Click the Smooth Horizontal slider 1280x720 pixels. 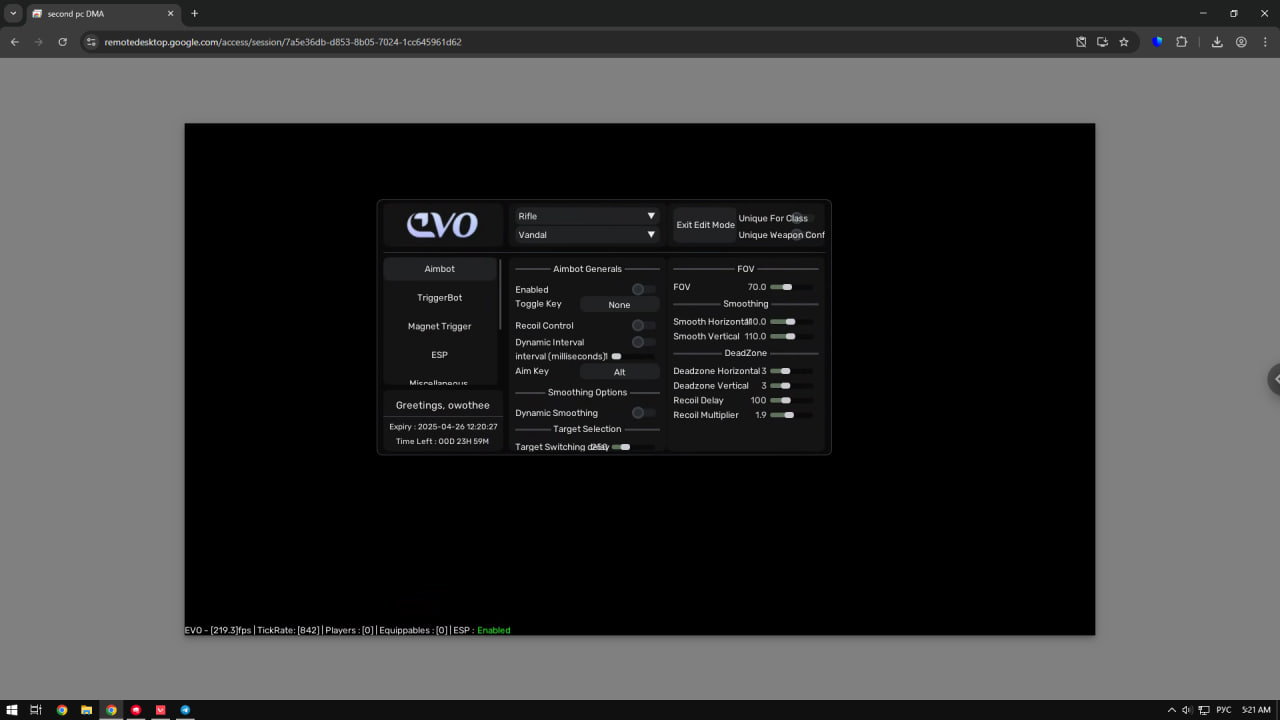pos(791,322)
